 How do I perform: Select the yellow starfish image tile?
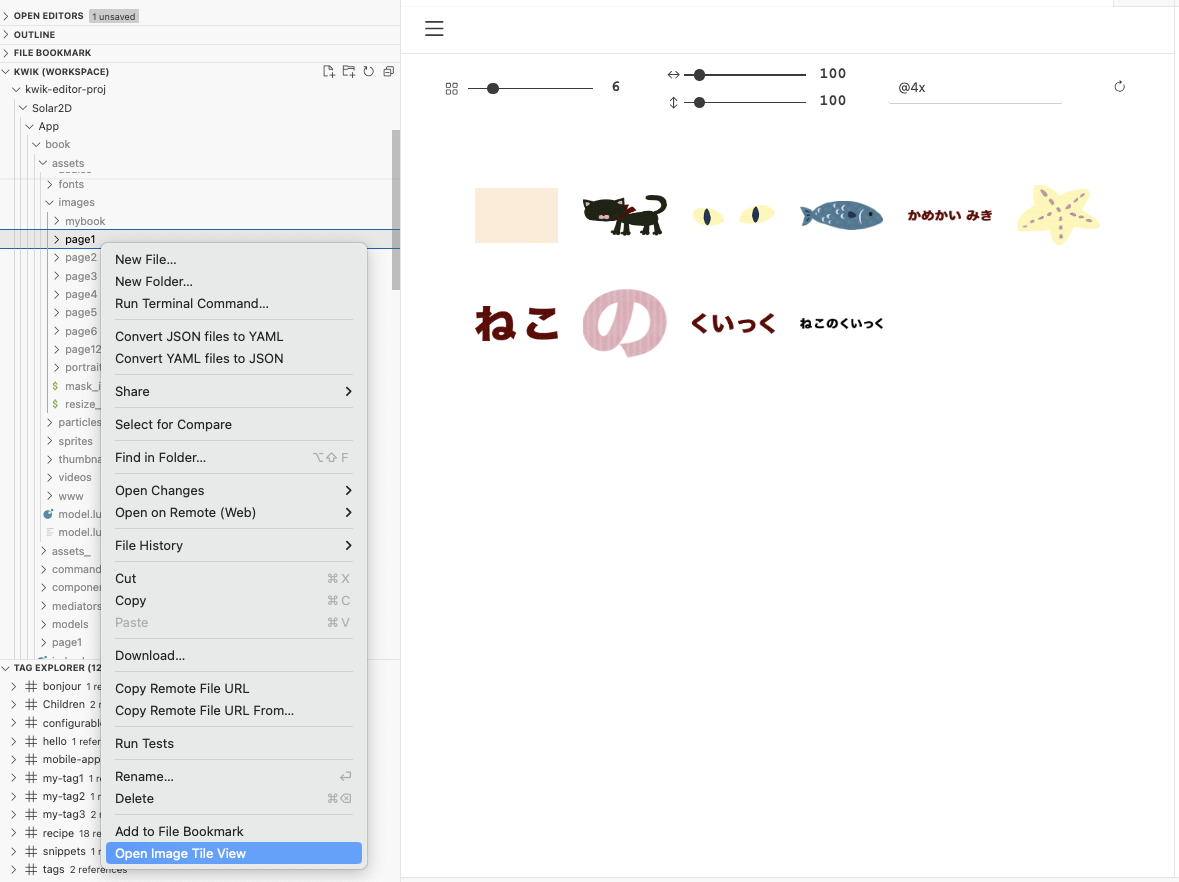pyautogui.click(x=1057, y=215)
